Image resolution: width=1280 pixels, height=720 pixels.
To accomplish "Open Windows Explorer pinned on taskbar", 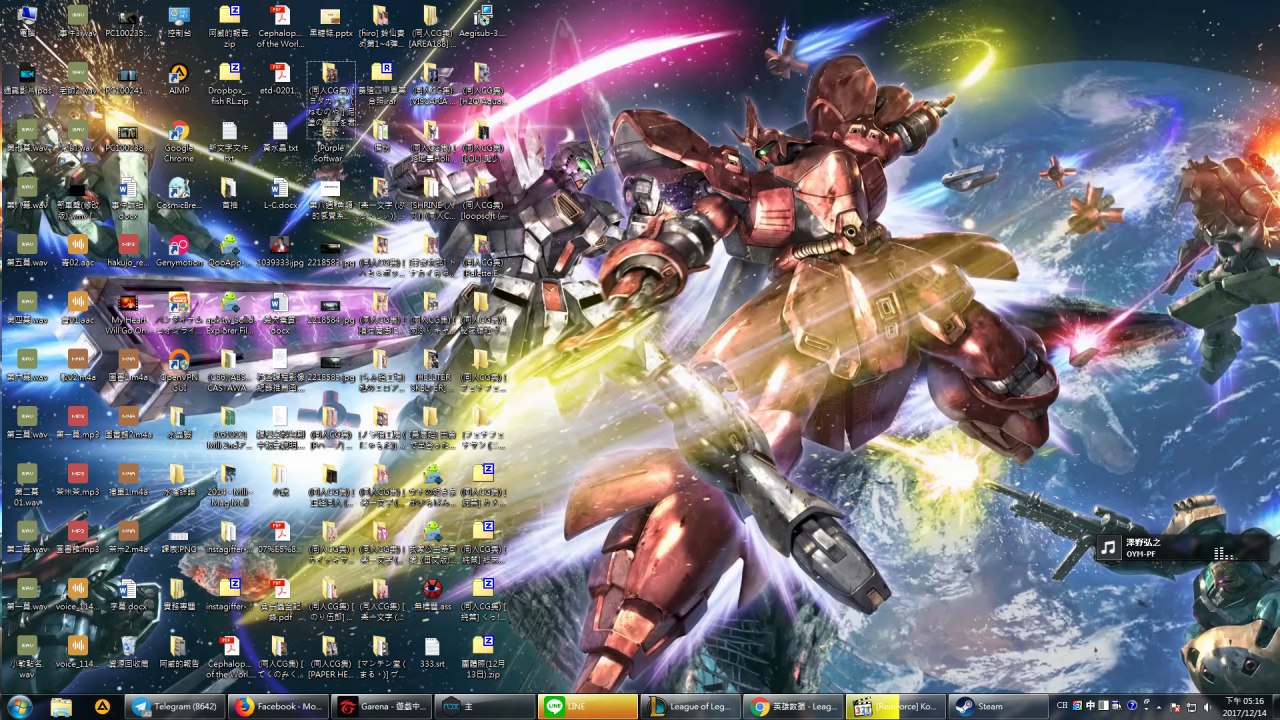I will 61,707.
